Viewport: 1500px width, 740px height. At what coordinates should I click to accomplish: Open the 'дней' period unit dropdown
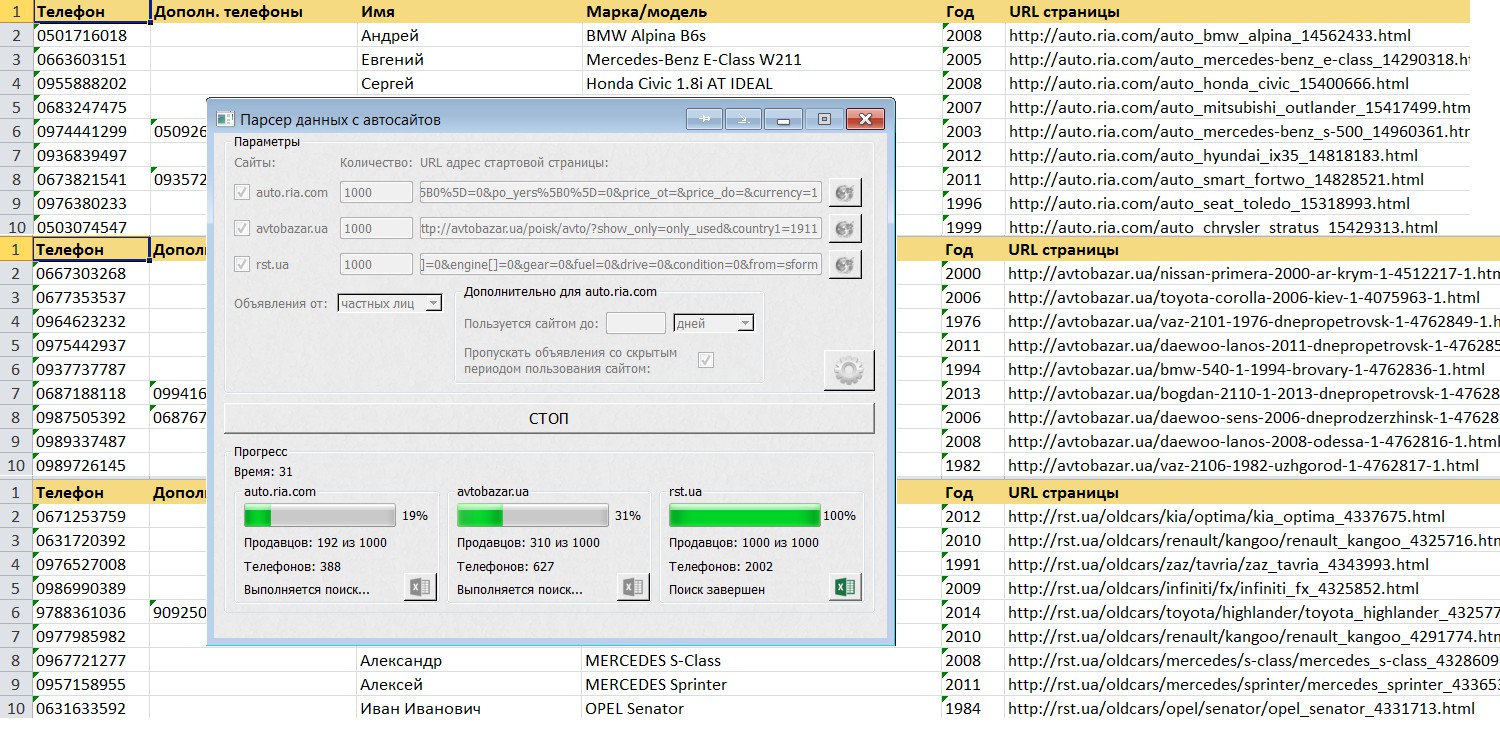click(x=714, y=323)
